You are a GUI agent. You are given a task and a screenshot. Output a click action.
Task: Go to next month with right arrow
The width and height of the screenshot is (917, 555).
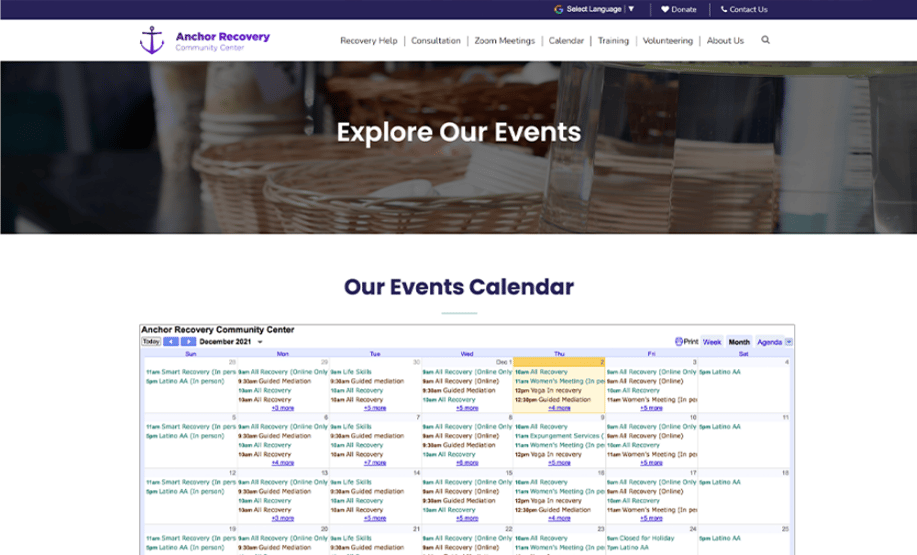(x=188, y=341)
